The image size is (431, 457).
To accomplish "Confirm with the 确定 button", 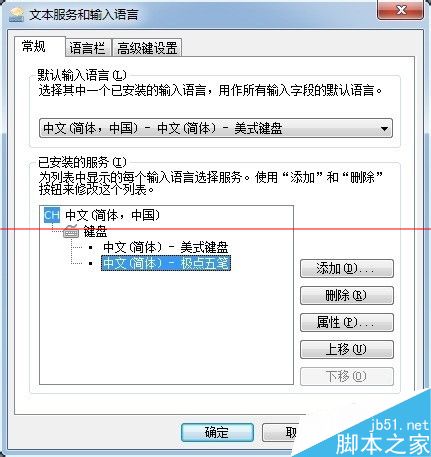I will pyautogui.click(x=217, y=432).
